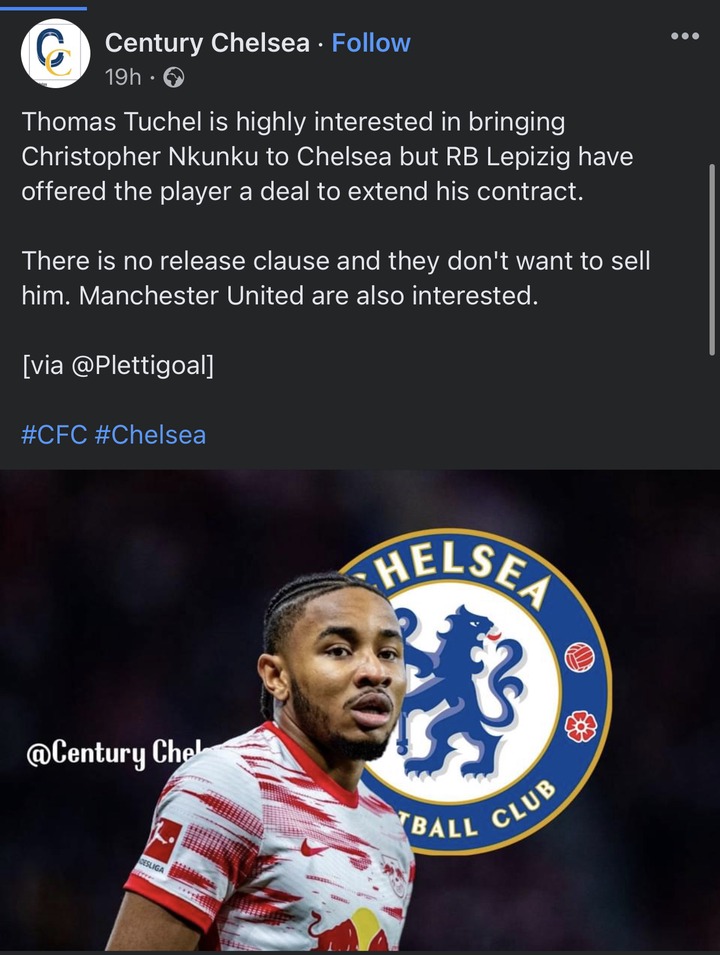Open the three-dot post options menu
Image resolution: width=720 pixels, height=955 pixels.
coord(685,36)
